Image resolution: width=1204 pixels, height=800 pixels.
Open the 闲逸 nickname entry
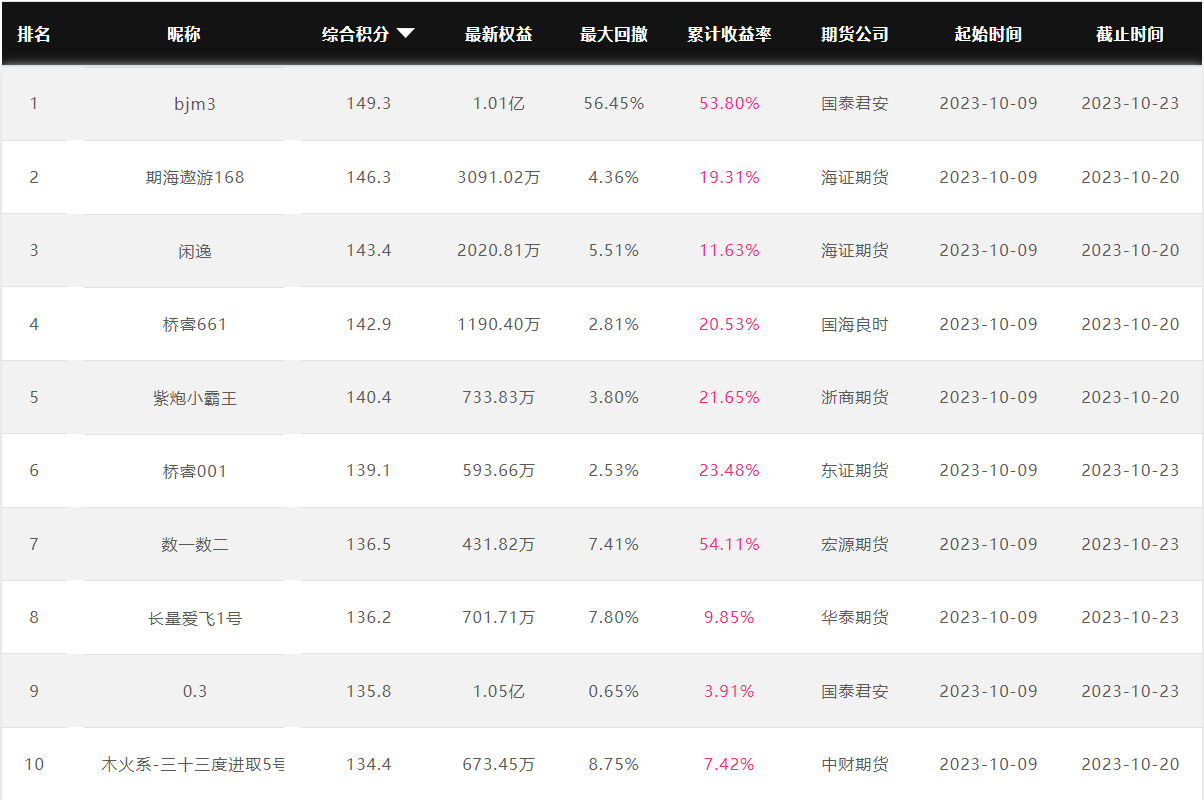pyautogui.click(x=195, y=251)
